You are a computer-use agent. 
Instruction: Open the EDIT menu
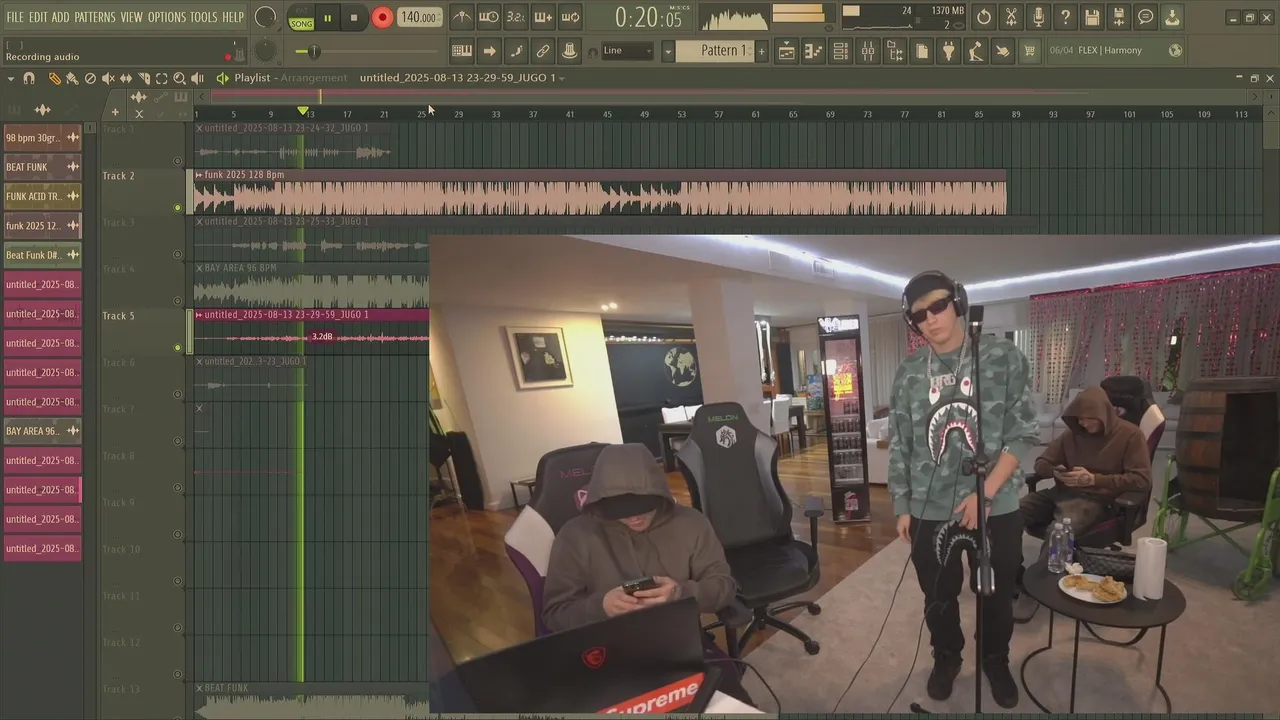38,17
